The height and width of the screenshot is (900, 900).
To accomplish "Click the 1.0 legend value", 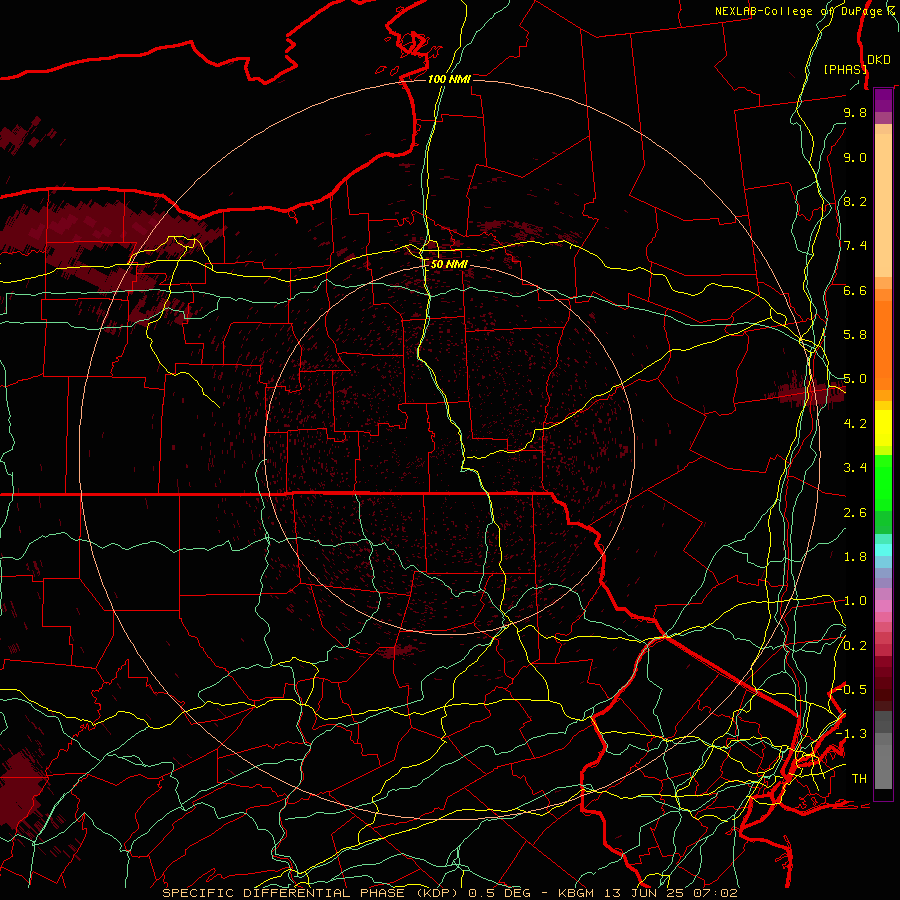I will (x=855, y=601).
